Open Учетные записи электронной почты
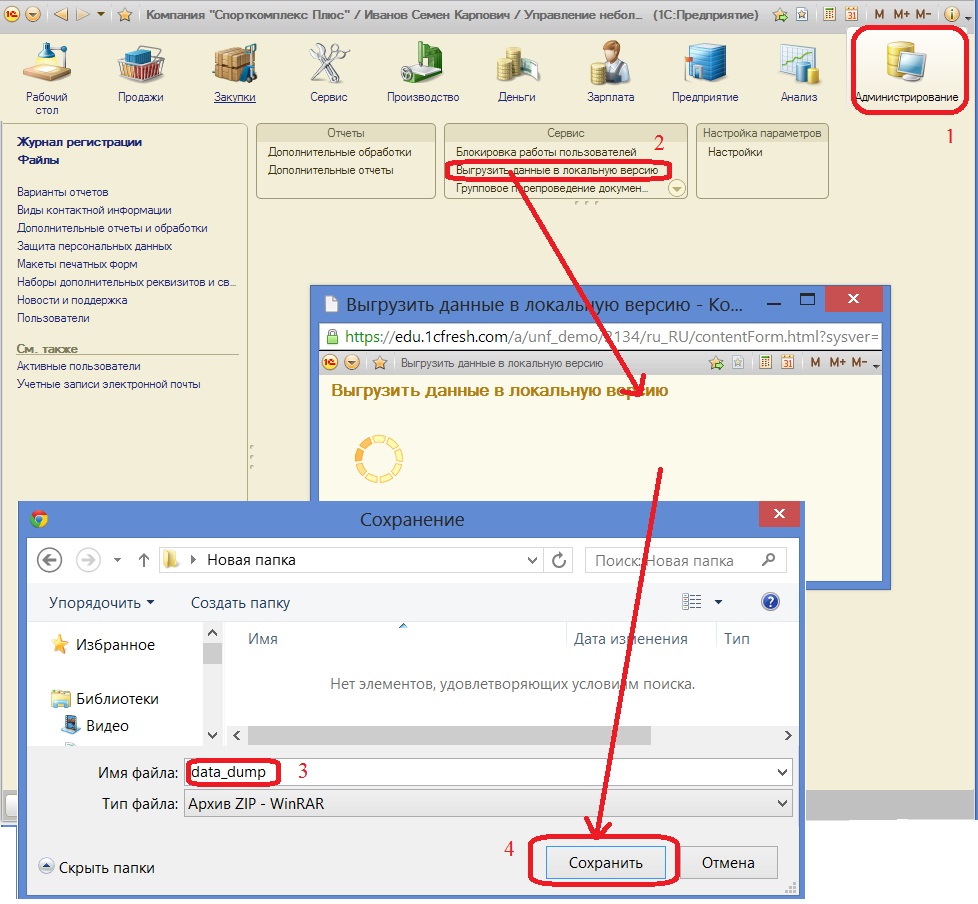 pos(109,384)
